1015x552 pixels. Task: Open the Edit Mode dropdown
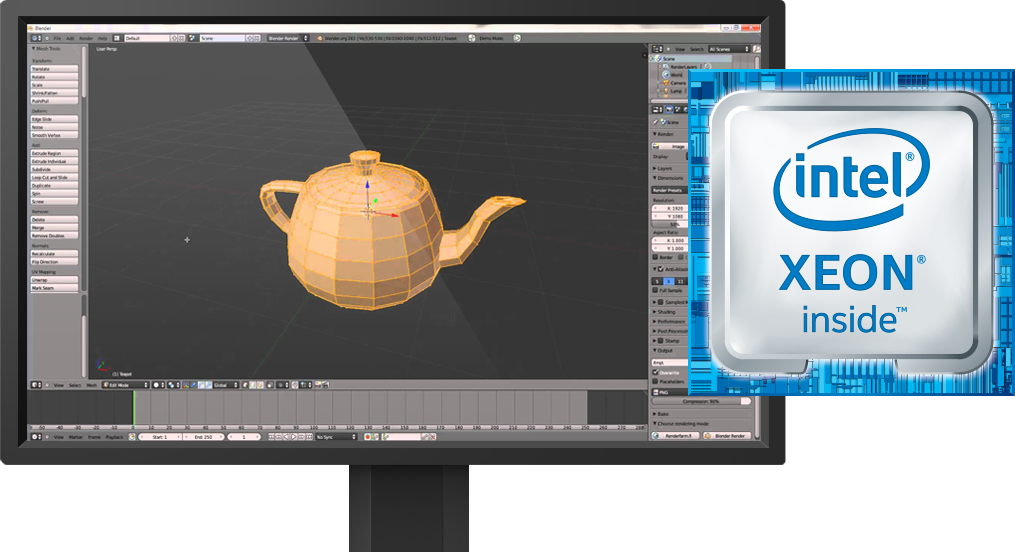click(x=126, y=385)
